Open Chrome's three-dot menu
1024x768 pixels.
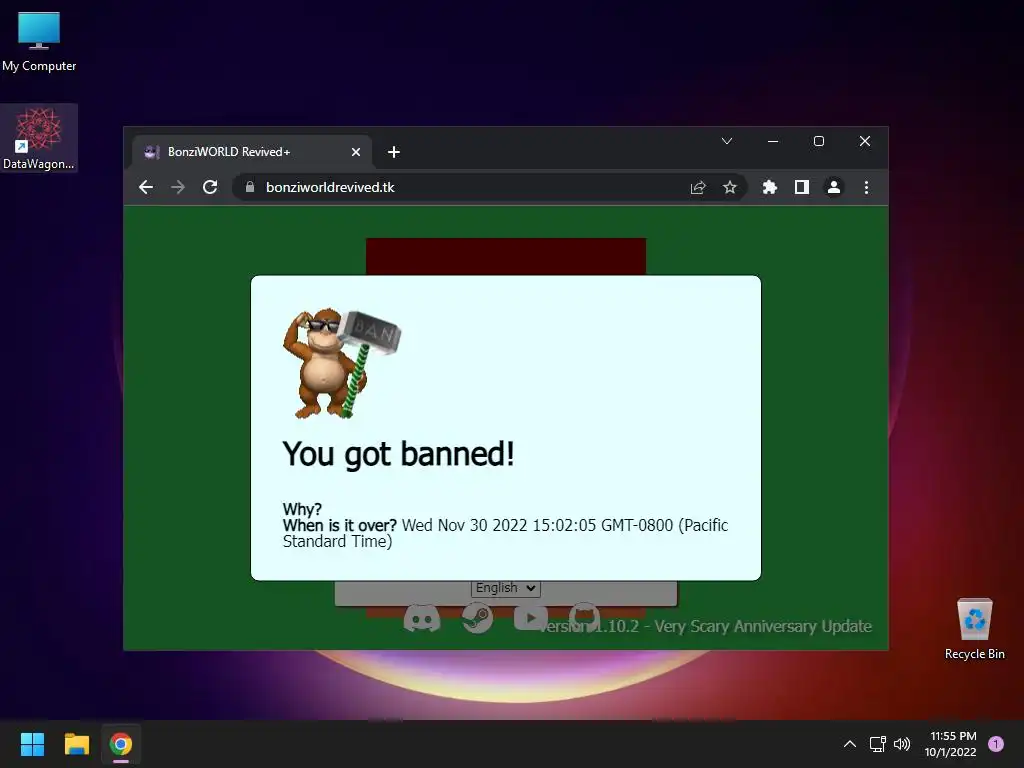(867, 187)
